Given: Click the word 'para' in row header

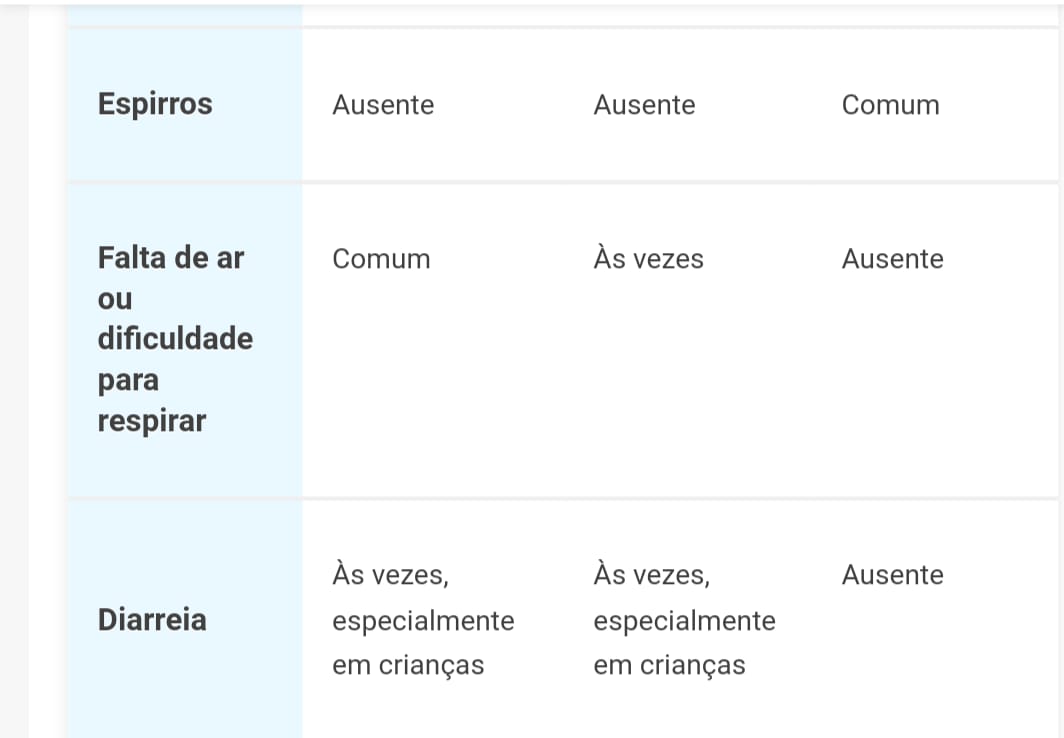Looking at the screenshot, I should coord(128,380).
